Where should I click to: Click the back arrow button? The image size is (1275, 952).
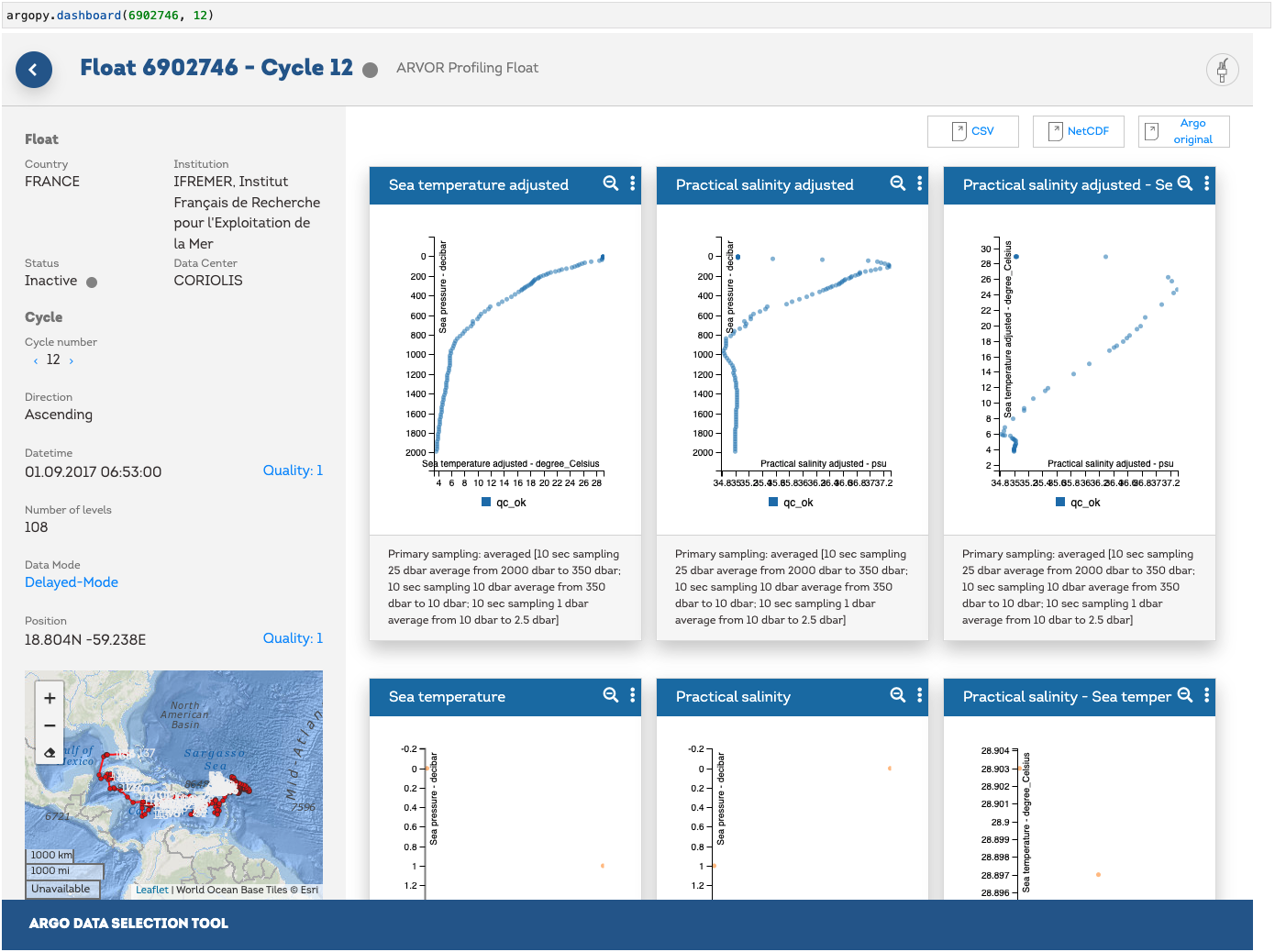coord(34,70)
